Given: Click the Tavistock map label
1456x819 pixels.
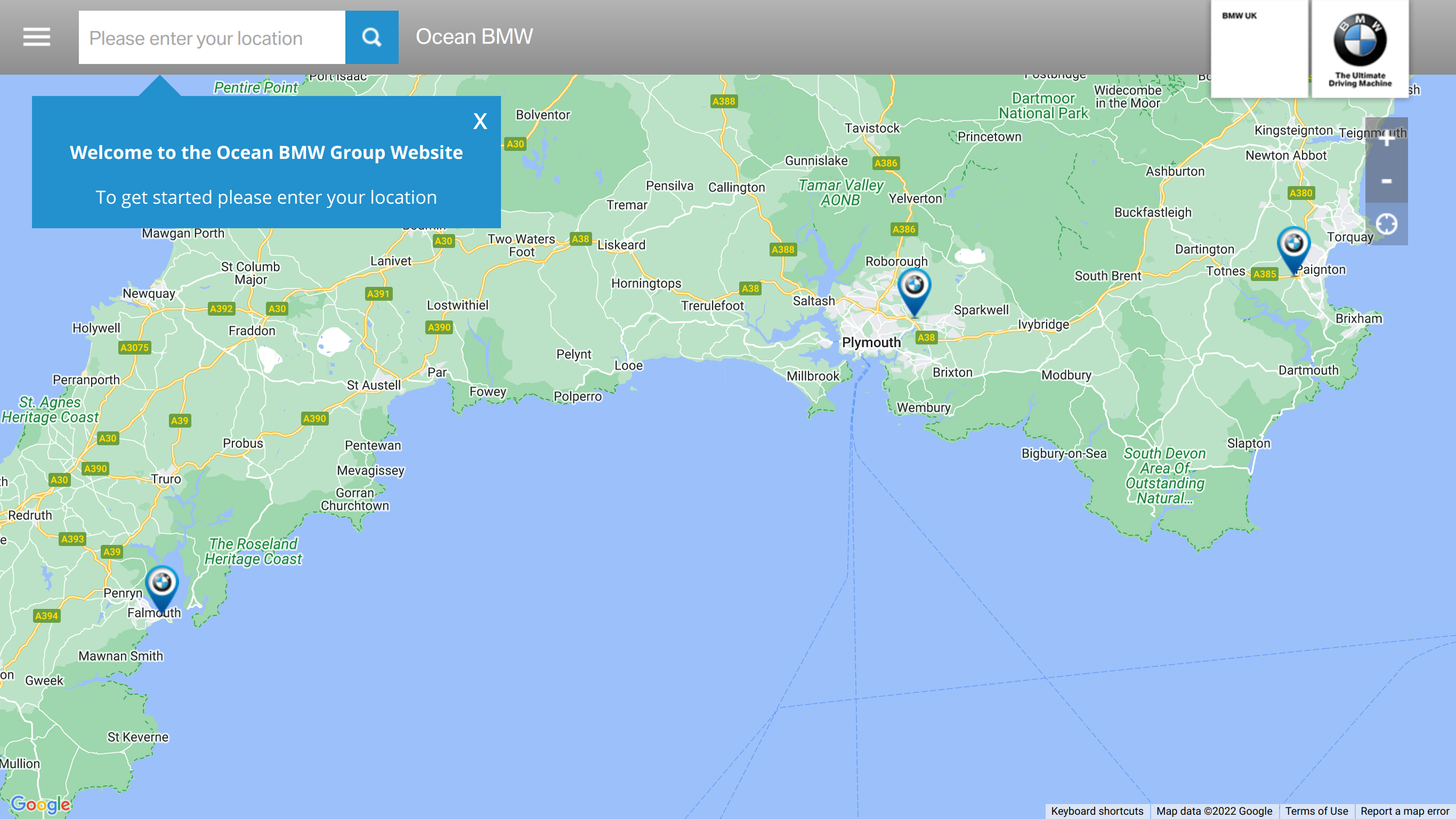Looking at the screenshot, I should tap(871, 129).
